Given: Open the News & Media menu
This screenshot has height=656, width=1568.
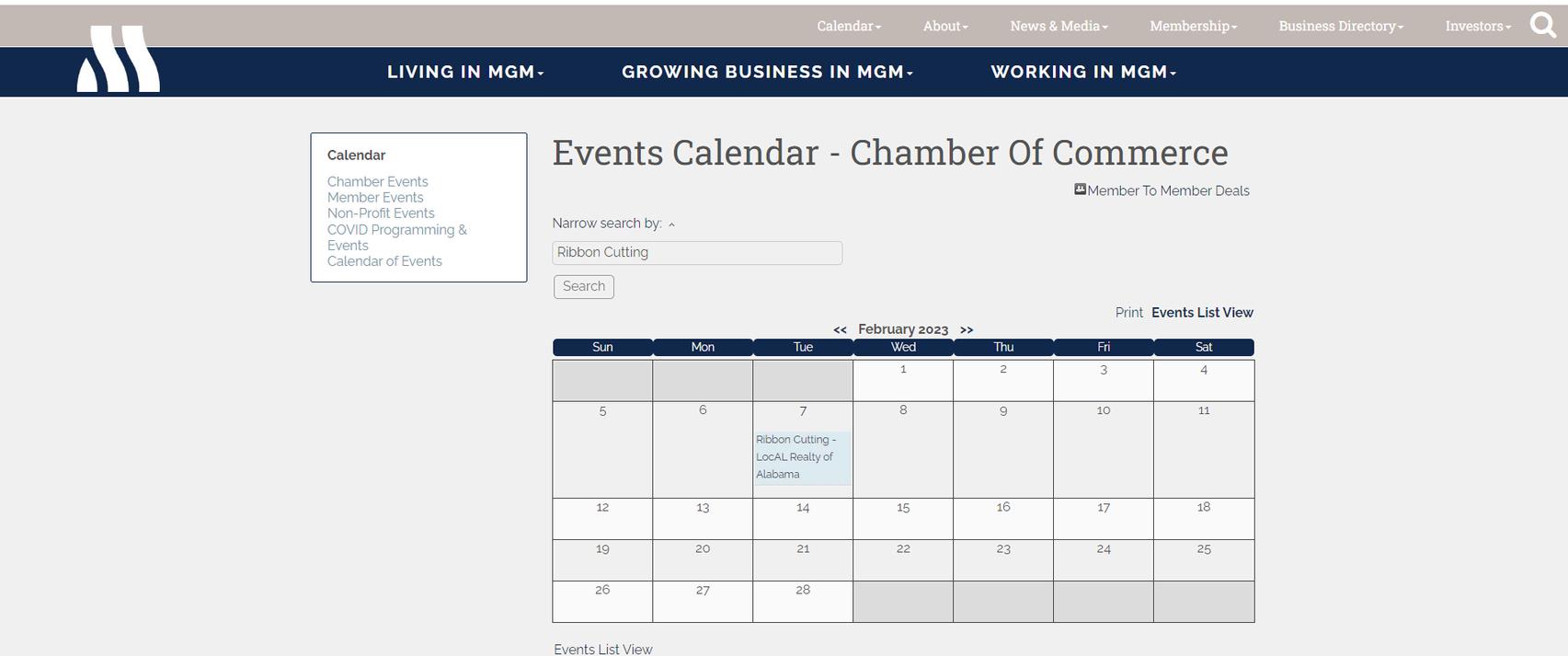Looking at the screenshot, I should pyautogui.click(x=1059, y=26).
